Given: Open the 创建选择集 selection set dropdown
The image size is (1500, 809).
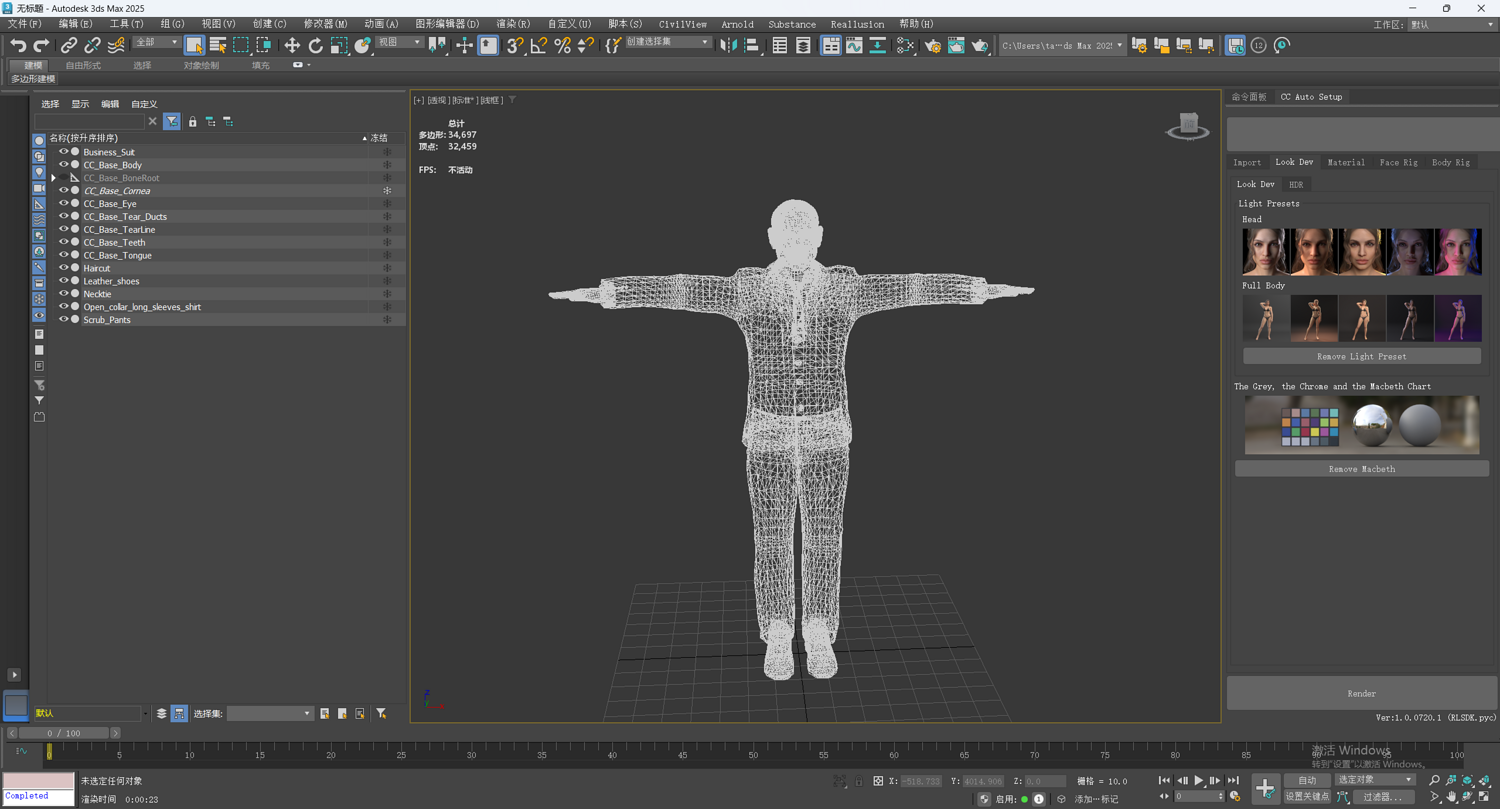Looking at the screenshot, I should 705,42.
